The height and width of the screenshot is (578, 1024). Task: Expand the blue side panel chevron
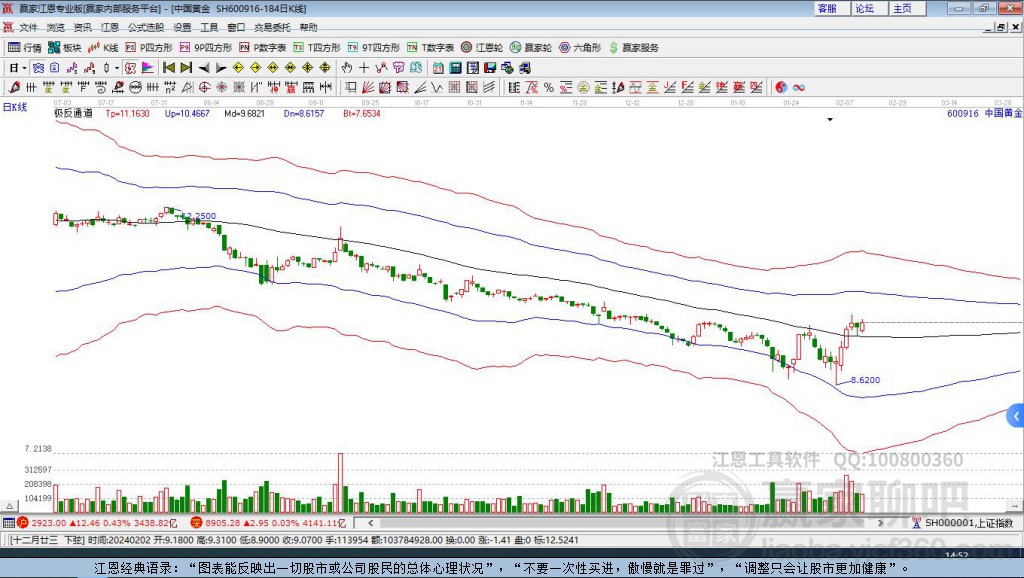(1016, 416)
